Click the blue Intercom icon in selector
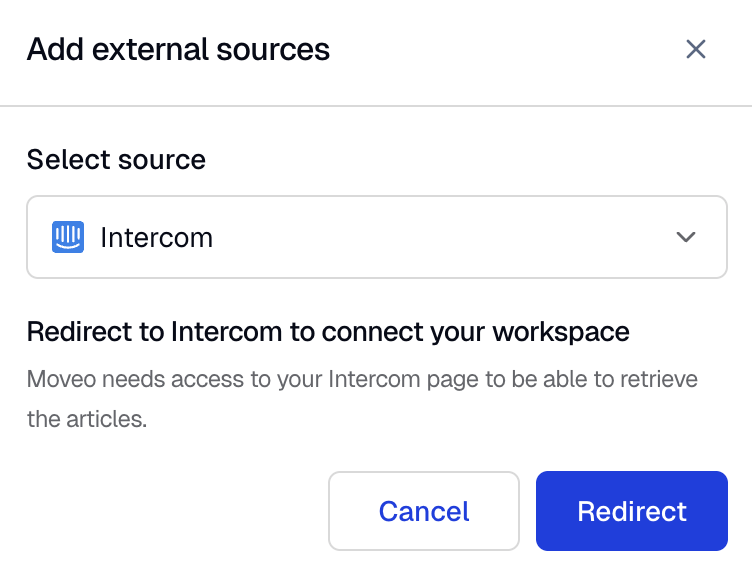This screenshot has height=584, width=752. pyautogui.click(x=68, y=237)
